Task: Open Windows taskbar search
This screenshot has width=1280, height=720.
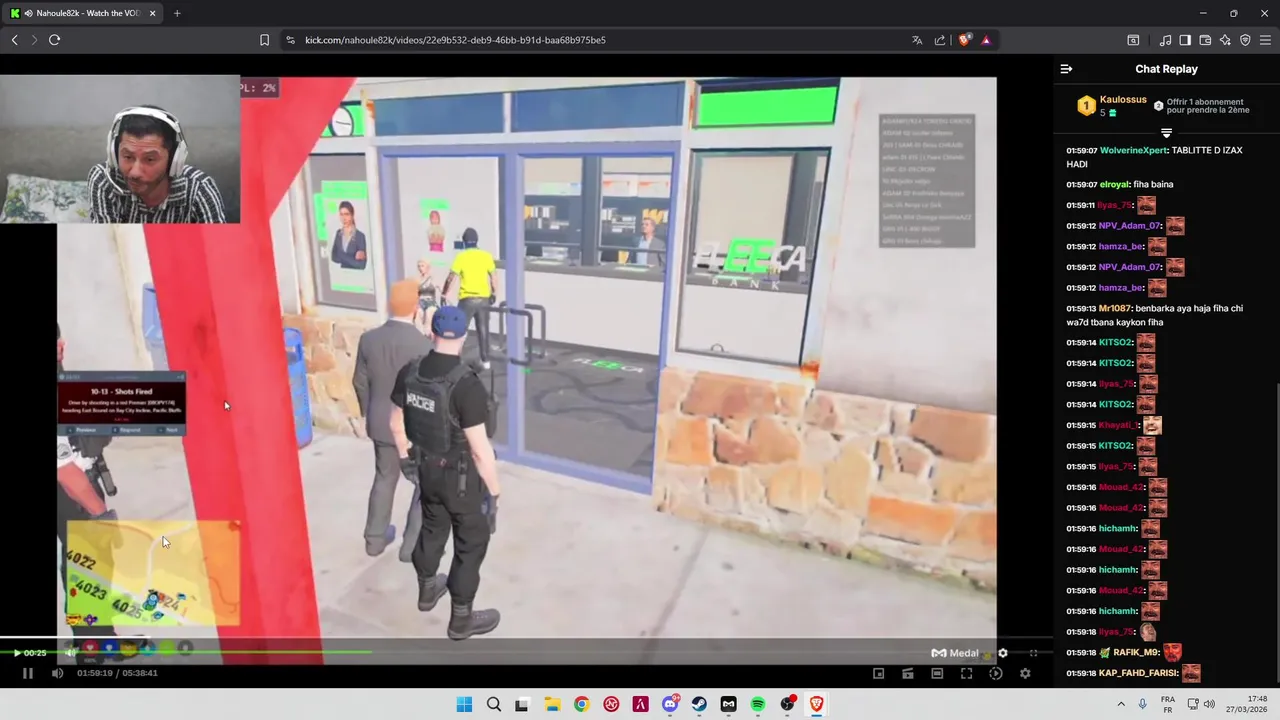Action: pos(493,704)
